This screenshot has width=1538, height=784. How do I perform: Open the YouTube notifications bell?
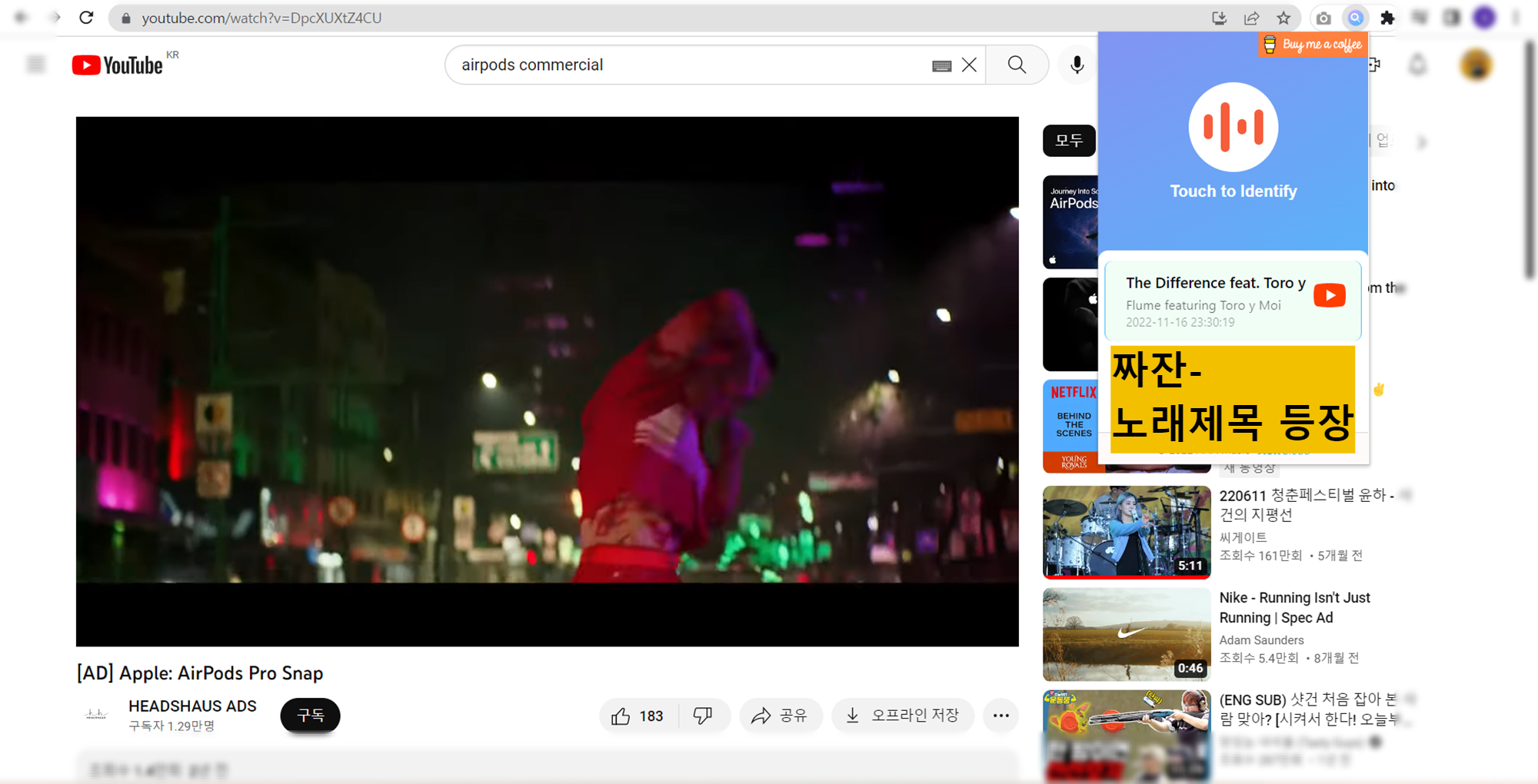click(1418, 65)
